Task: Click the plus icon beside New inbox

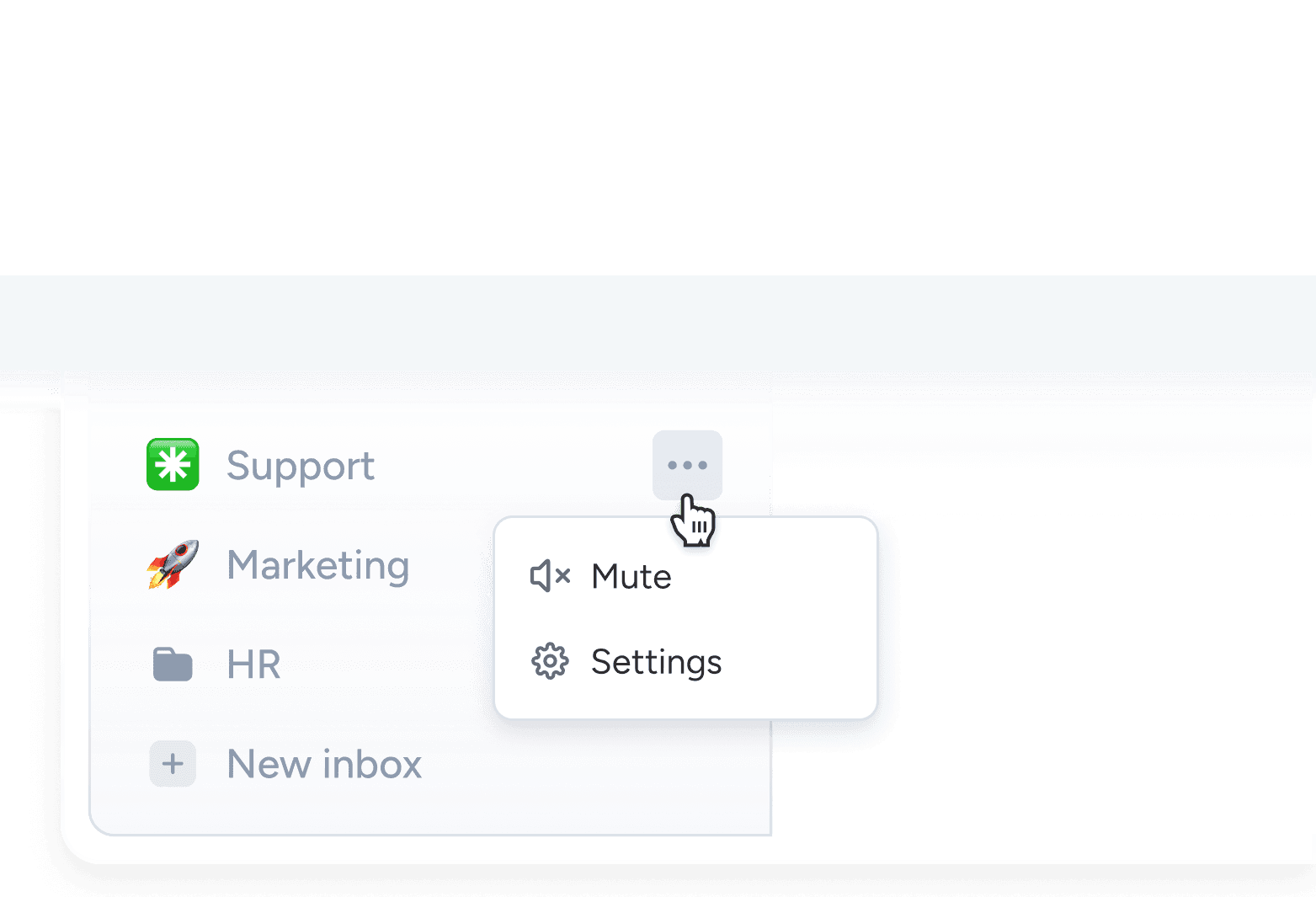Action: tap(173, 764)
